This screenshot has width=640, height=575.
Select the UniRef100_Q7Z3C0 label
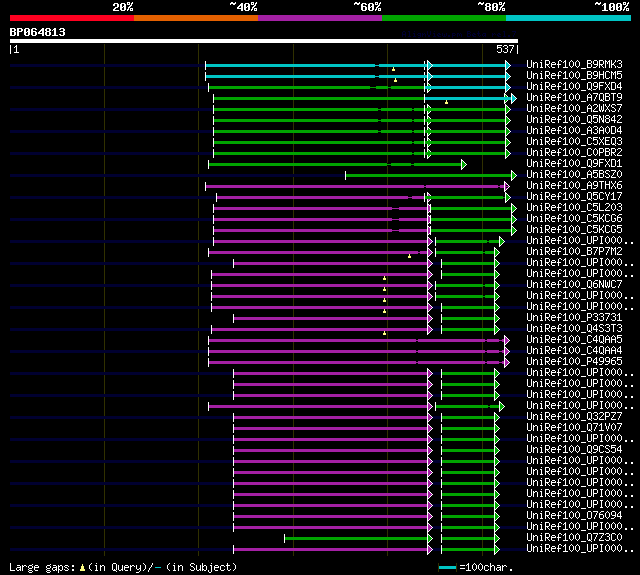click(574, 538)
